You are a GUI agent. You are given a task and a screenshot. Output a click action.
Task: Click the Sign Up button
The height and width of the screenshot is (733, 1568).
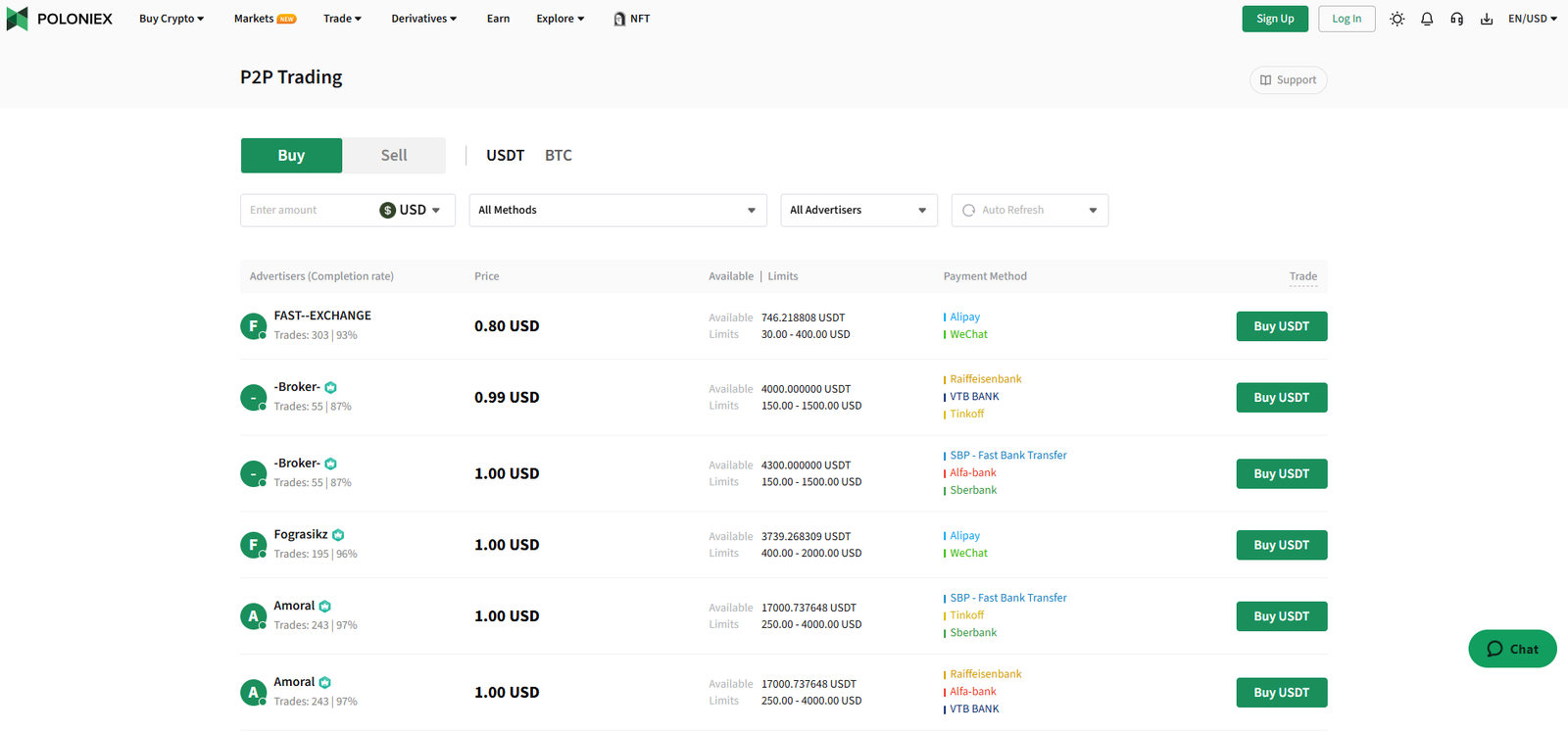(x=1275, y=19)
